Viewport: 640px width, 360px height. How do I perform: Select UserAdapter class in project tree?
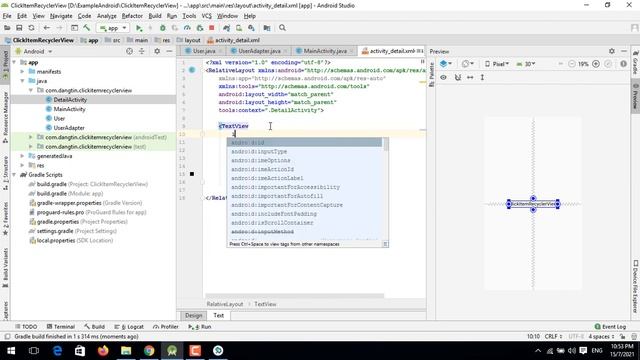pyautogui.click(x=69, y=128)
